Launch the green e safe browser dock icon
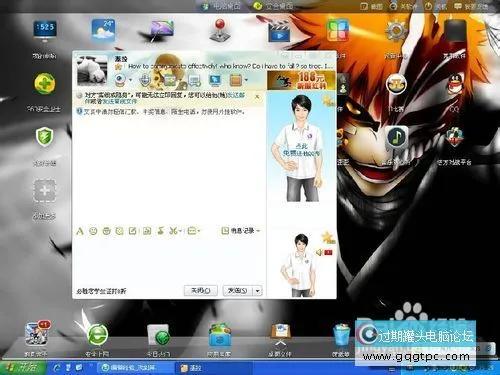This screenshot has height=375, width=500. [97, 334]
